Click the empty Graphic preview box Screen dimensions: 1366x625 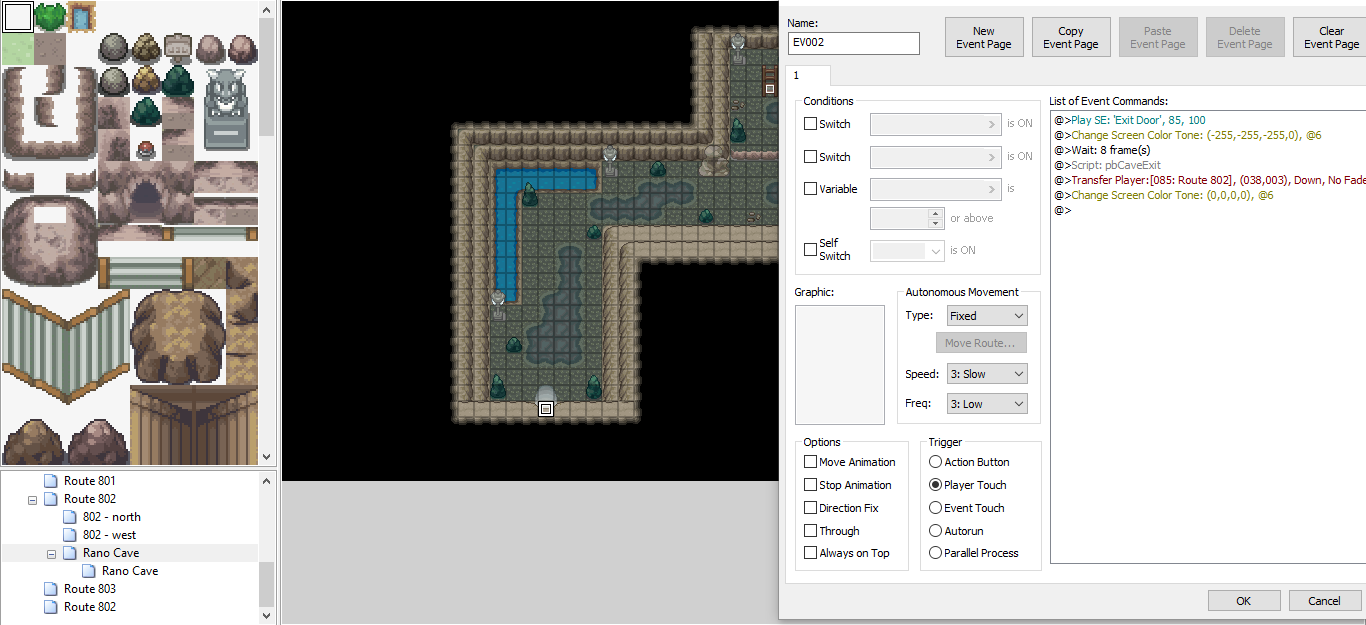click(x=840, y=365)
